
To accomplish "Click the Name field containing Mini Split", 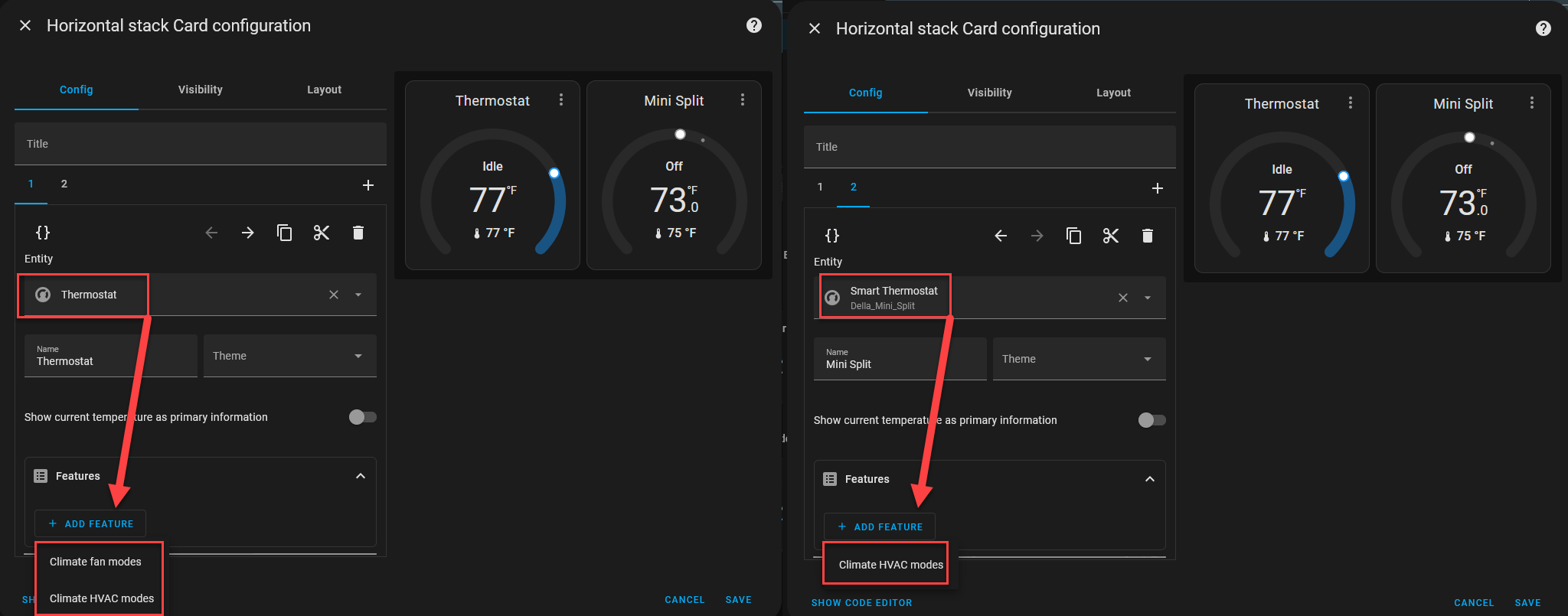I will (900, 359).
